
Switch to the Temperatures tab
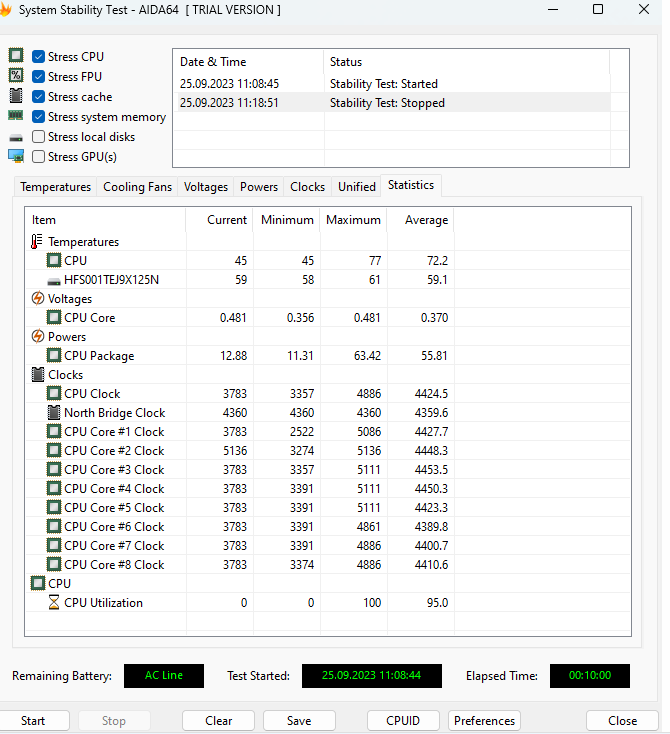click(x=55, y=187)
